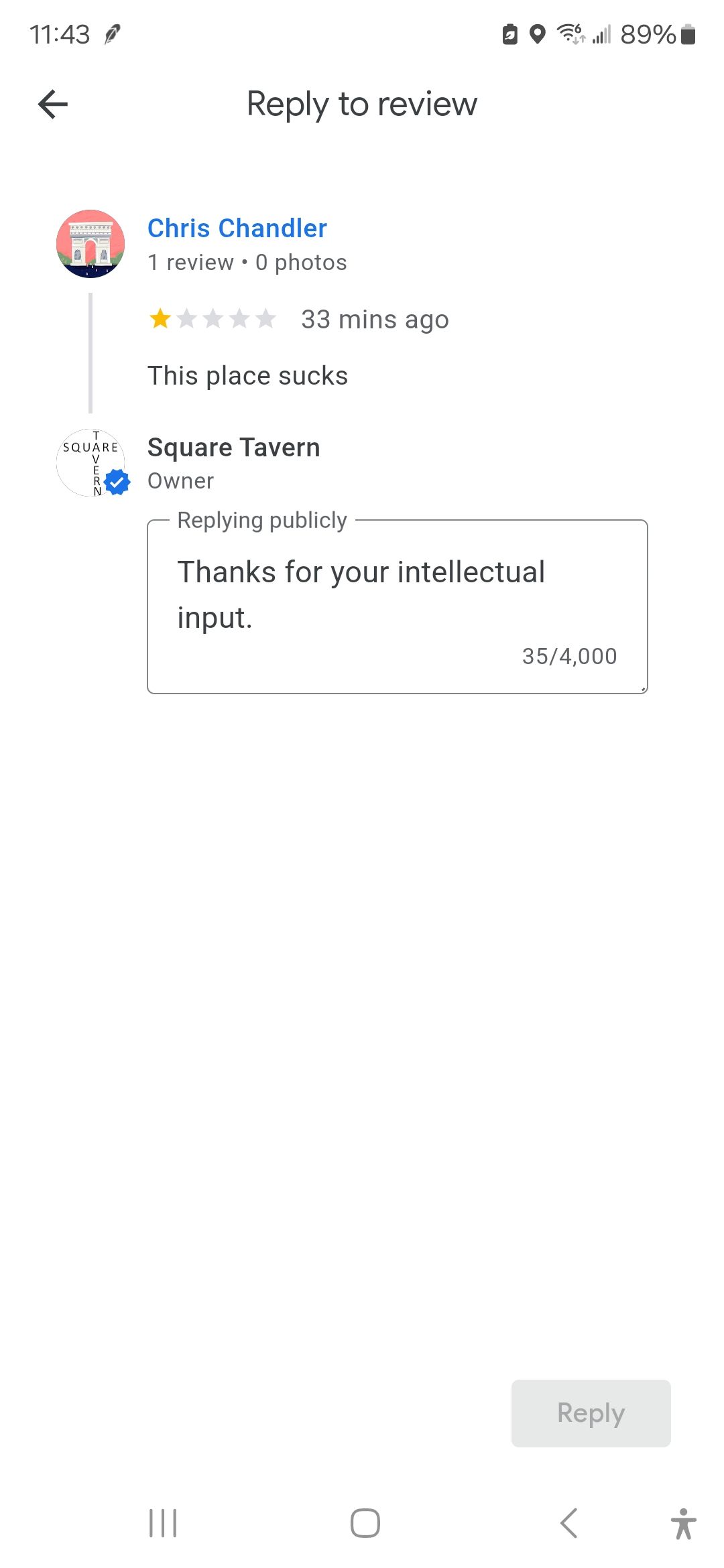Click the one-star rating icons
This screenshot has height=1568, width=724.
(213, 319)
